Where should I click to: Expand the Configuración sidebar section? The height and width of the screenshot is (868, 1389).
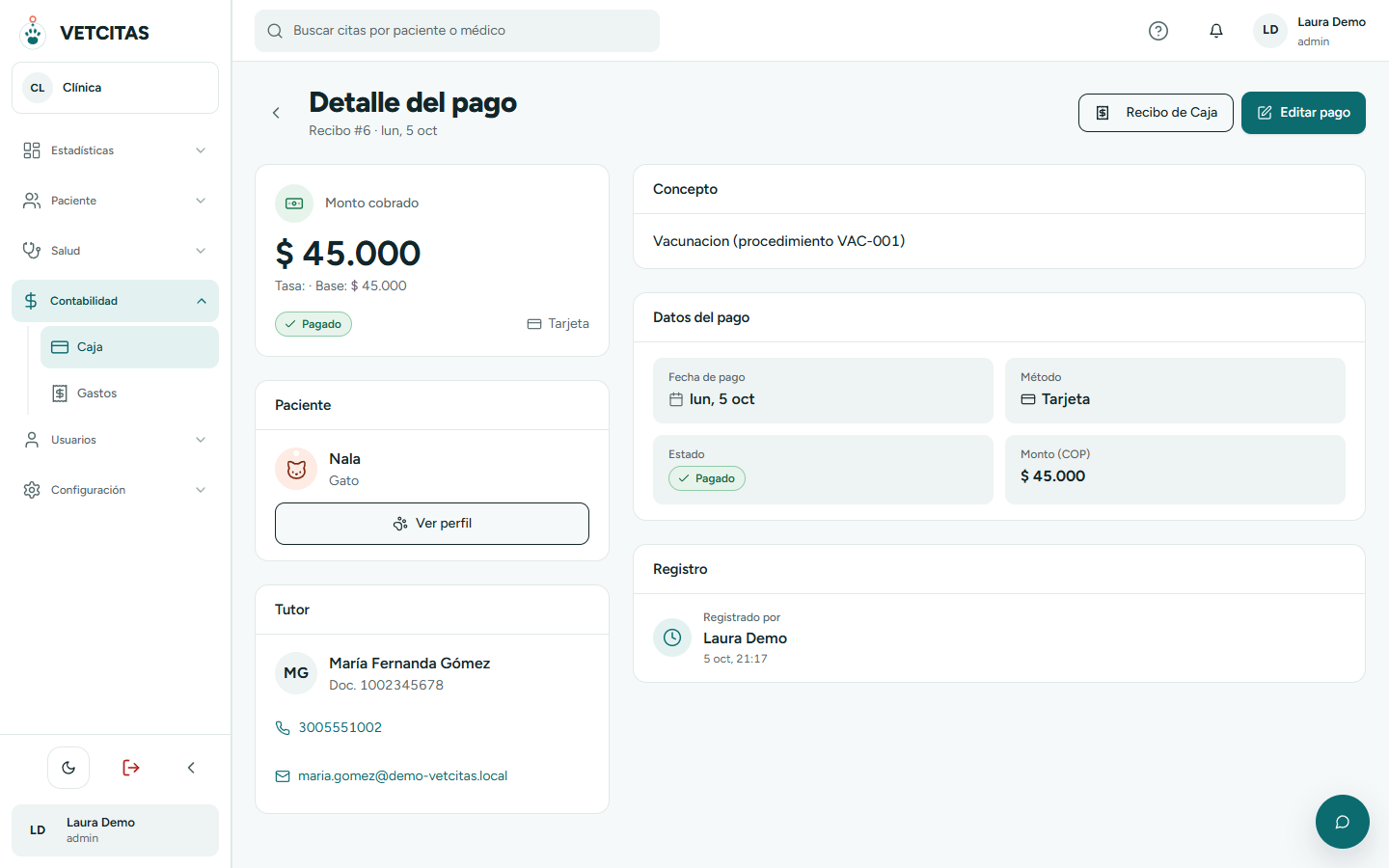(x=115, y=490)
